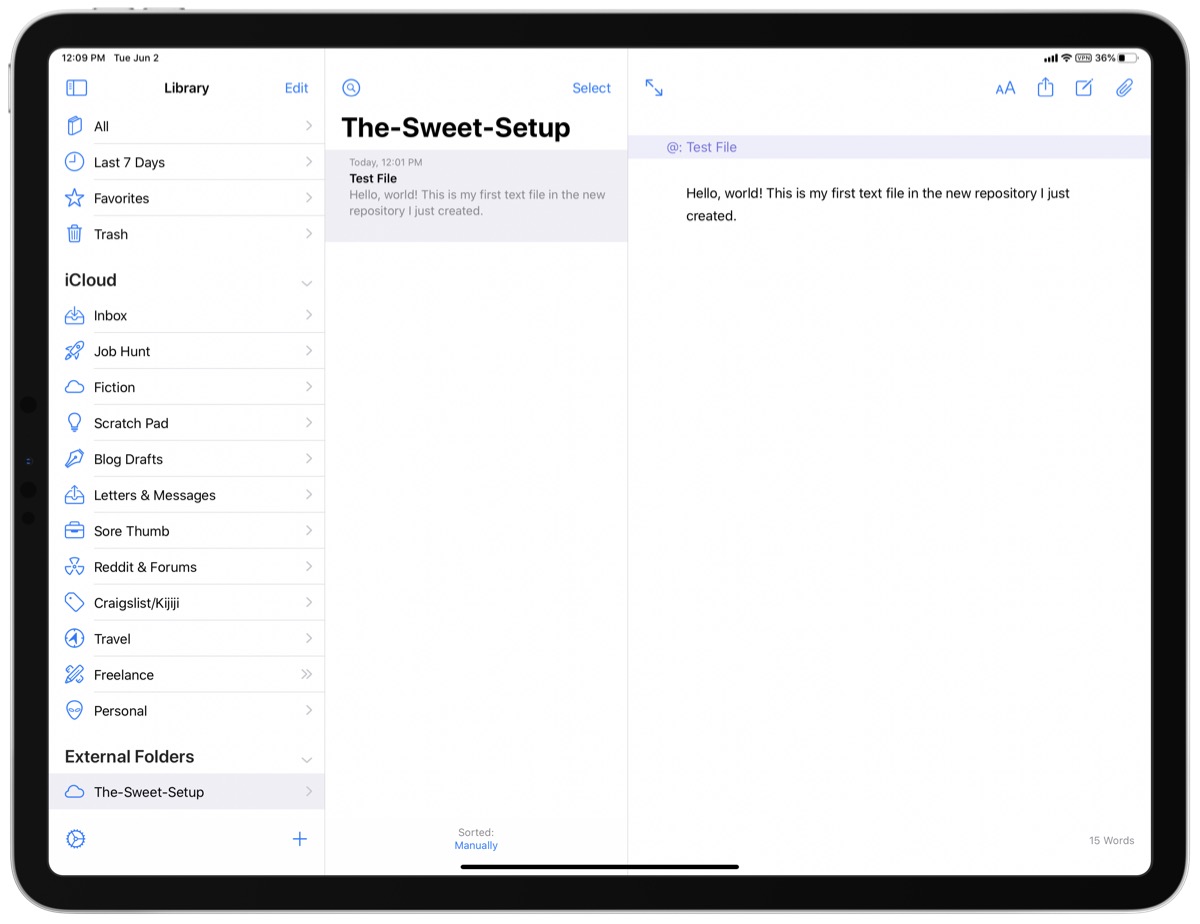This screenshot has width=1200, height=924.
Task: Select The-Sweet-Setup external folder label
Action: 149,792
